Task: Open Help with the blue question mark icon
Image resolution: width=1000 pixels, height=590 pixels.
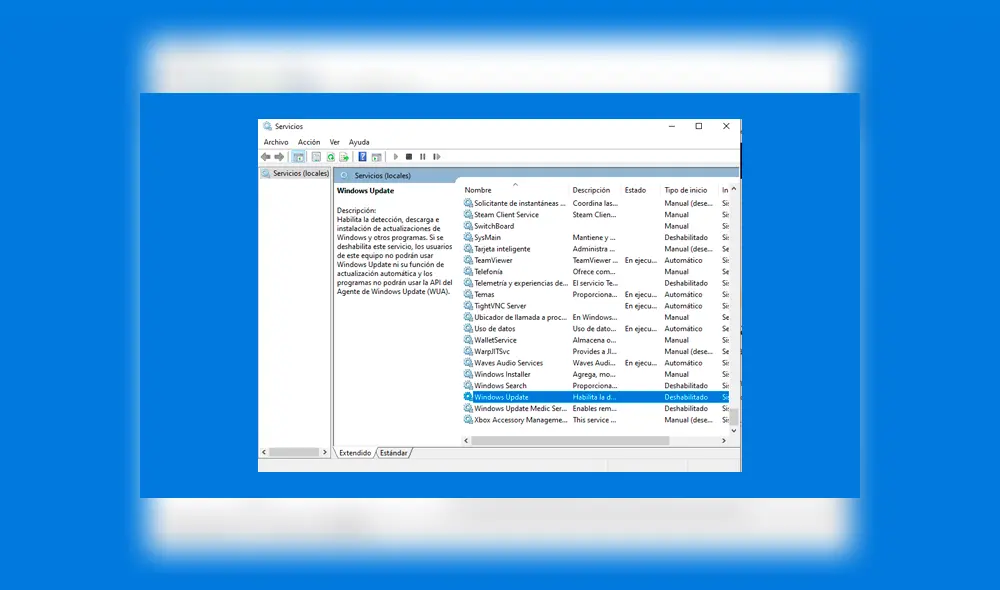Action: 362,157
